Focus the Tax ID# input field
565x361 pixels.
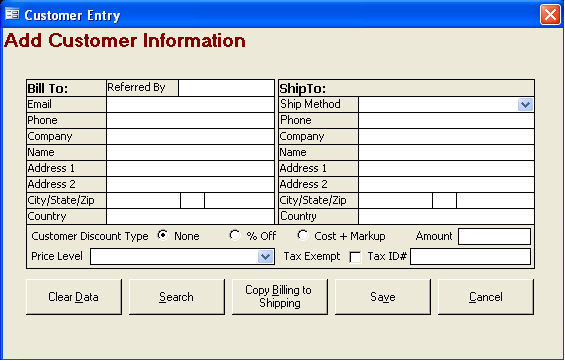click(470, 257)
